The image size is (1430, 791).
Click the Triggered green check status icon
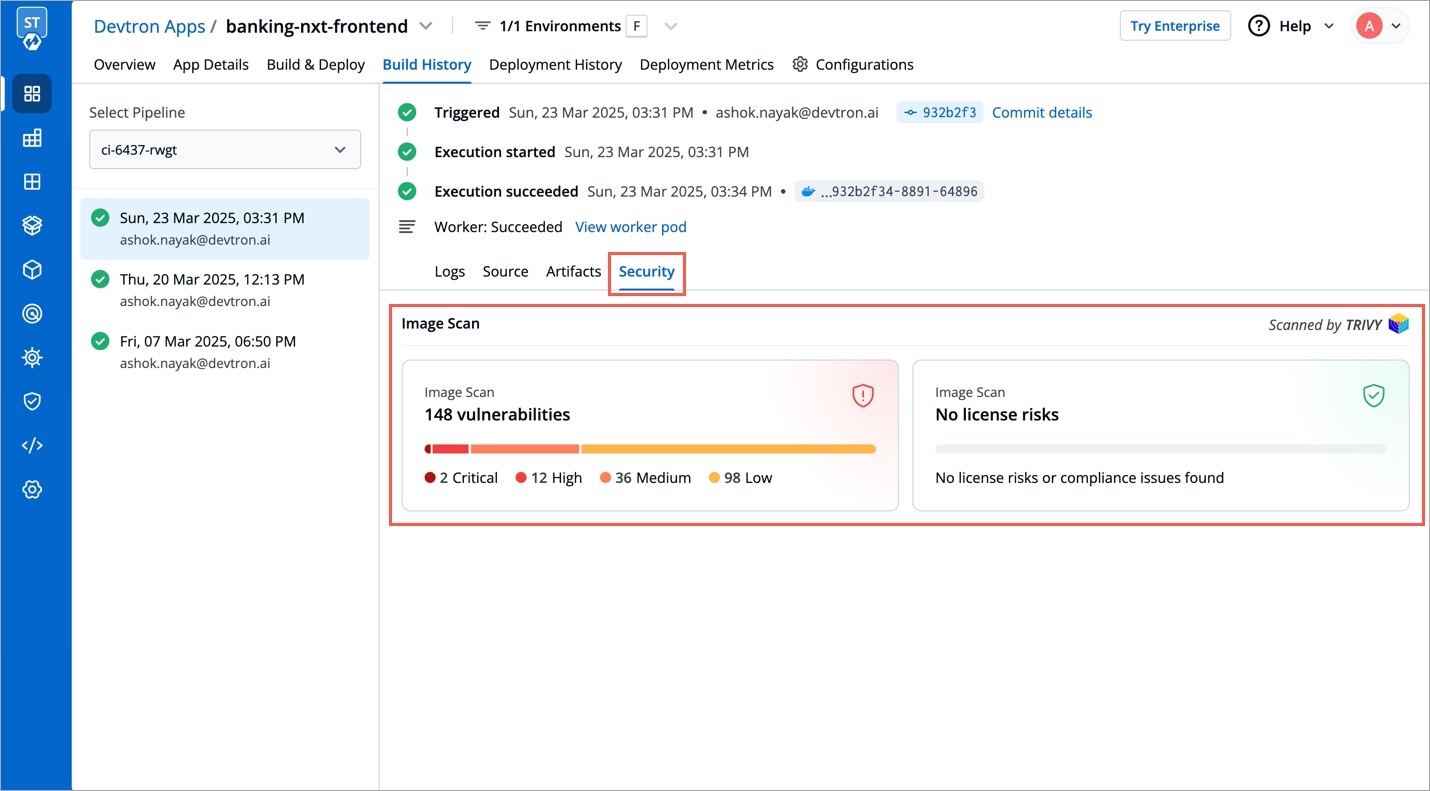(407, 112)
